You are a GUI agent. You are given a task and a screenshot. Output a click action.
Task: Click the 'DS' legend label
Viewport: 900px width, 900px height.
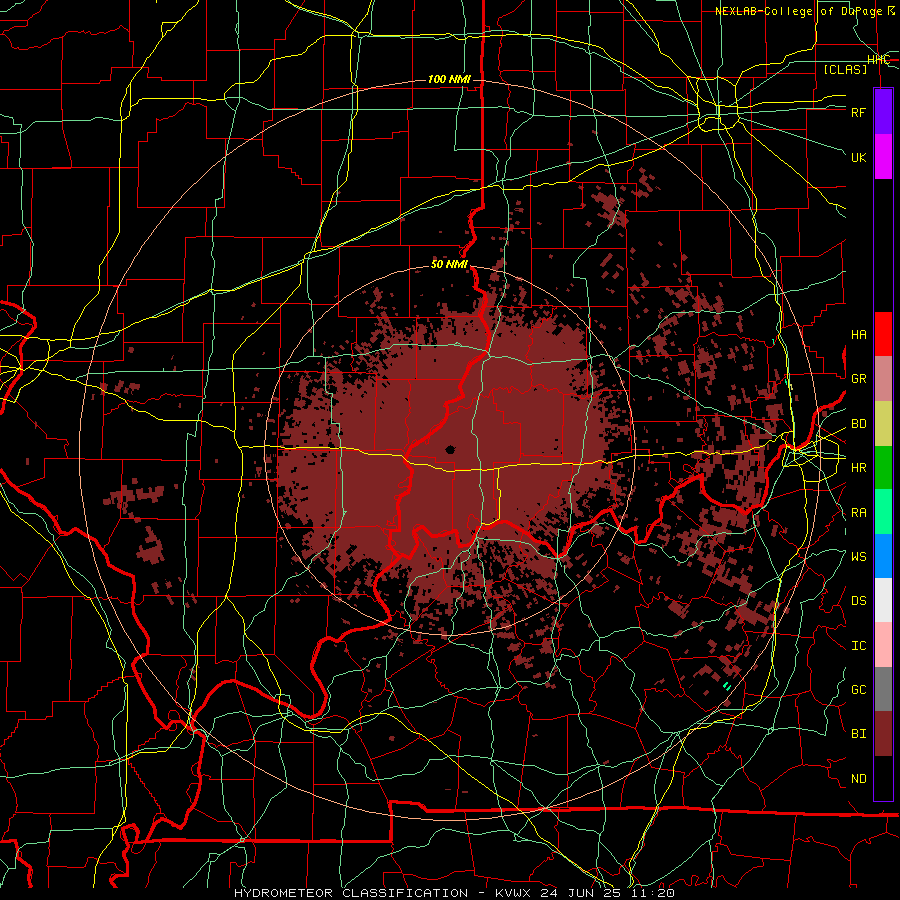point(859,601)
